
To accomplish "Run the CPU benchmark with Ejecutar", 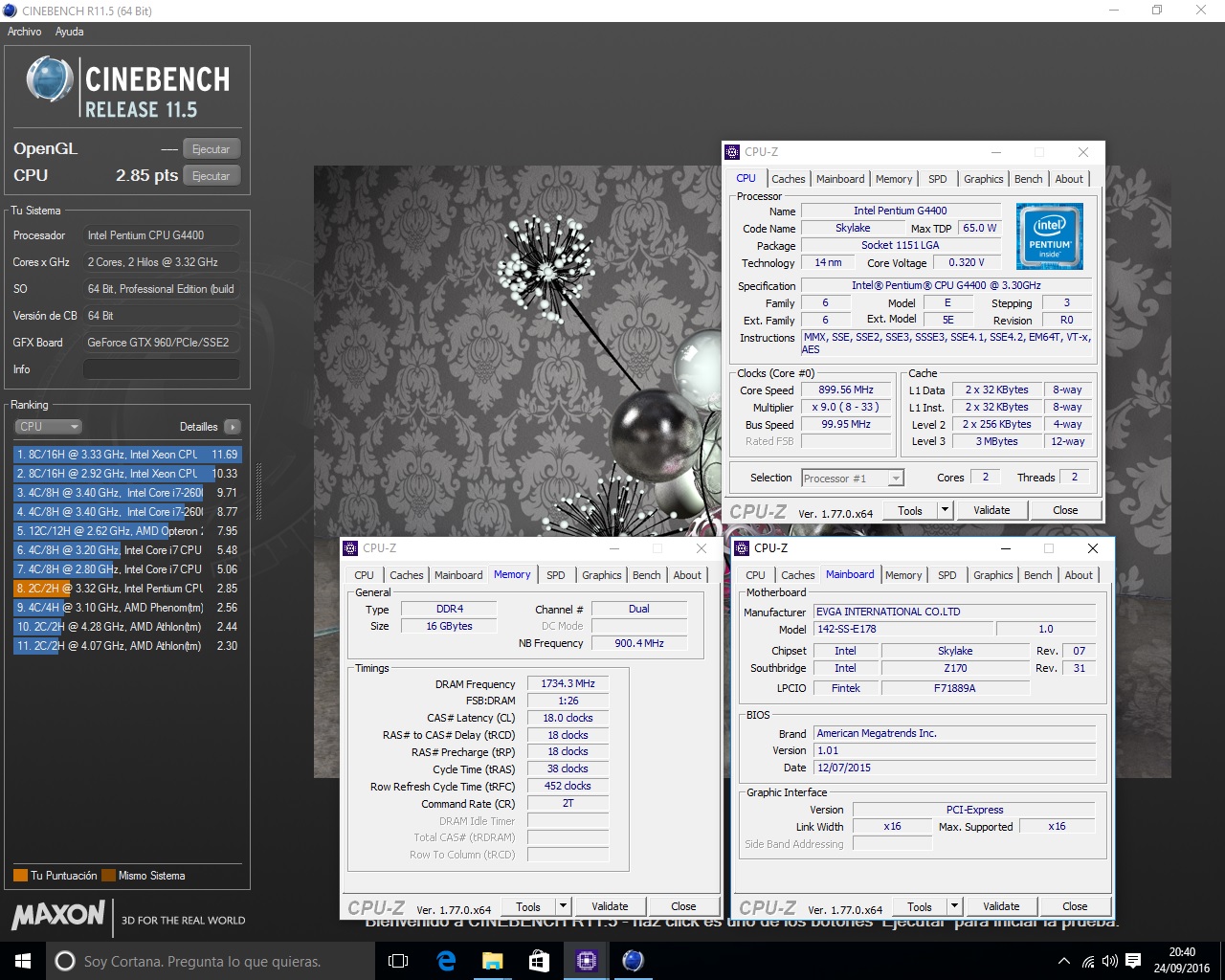I will pyautogui.click(x=211, y=176).
